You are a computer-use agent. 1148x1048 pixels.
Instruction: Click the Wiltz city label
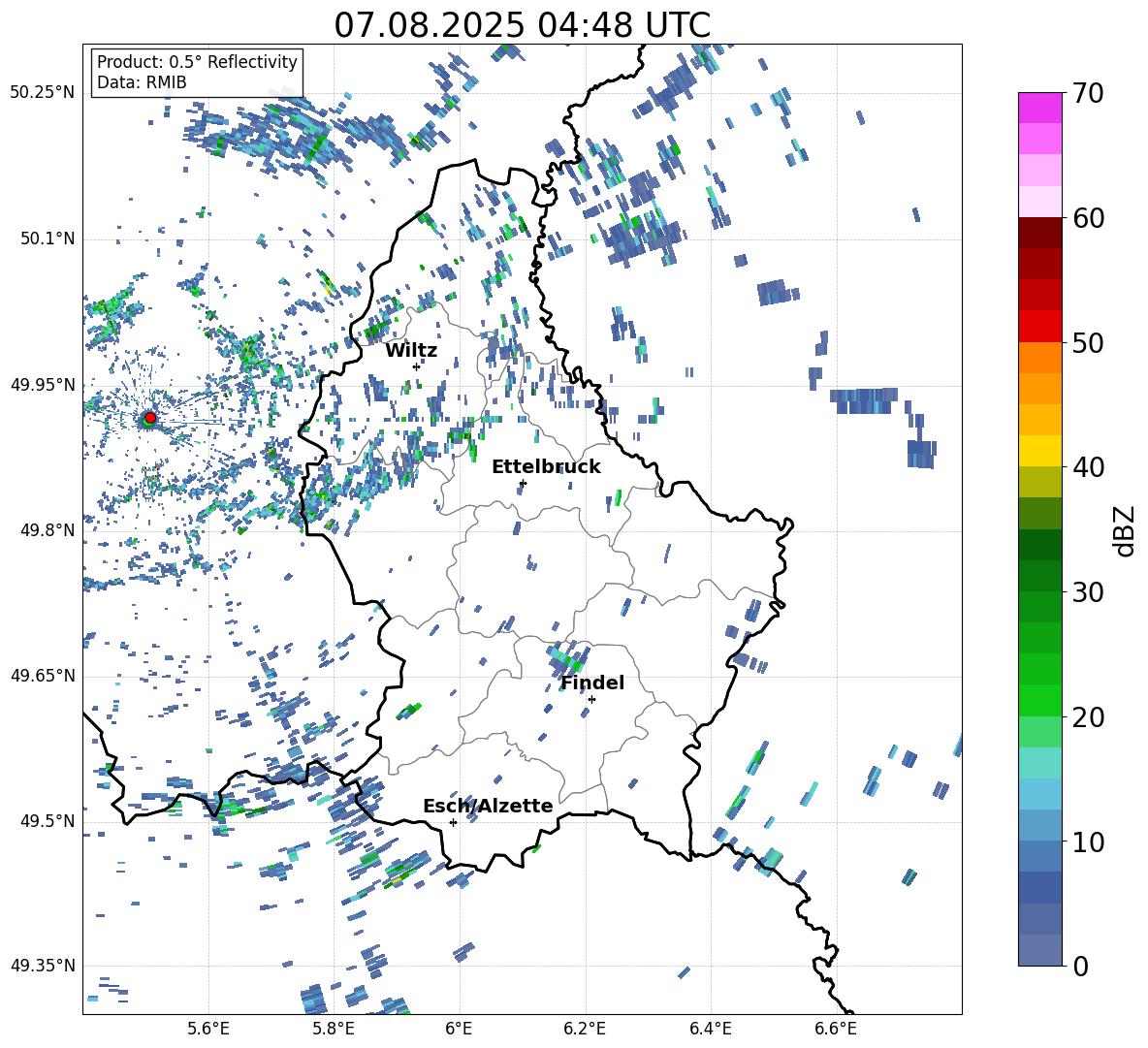[411, 351]
